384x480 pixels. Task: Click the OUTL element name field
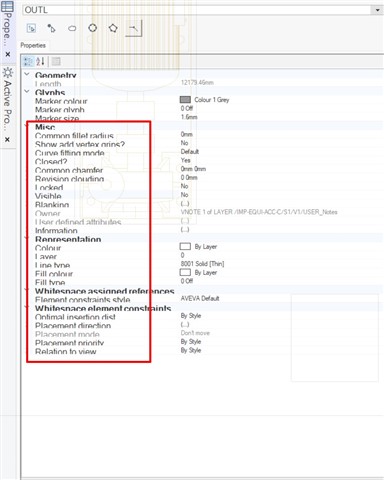[x=197, y=10]
